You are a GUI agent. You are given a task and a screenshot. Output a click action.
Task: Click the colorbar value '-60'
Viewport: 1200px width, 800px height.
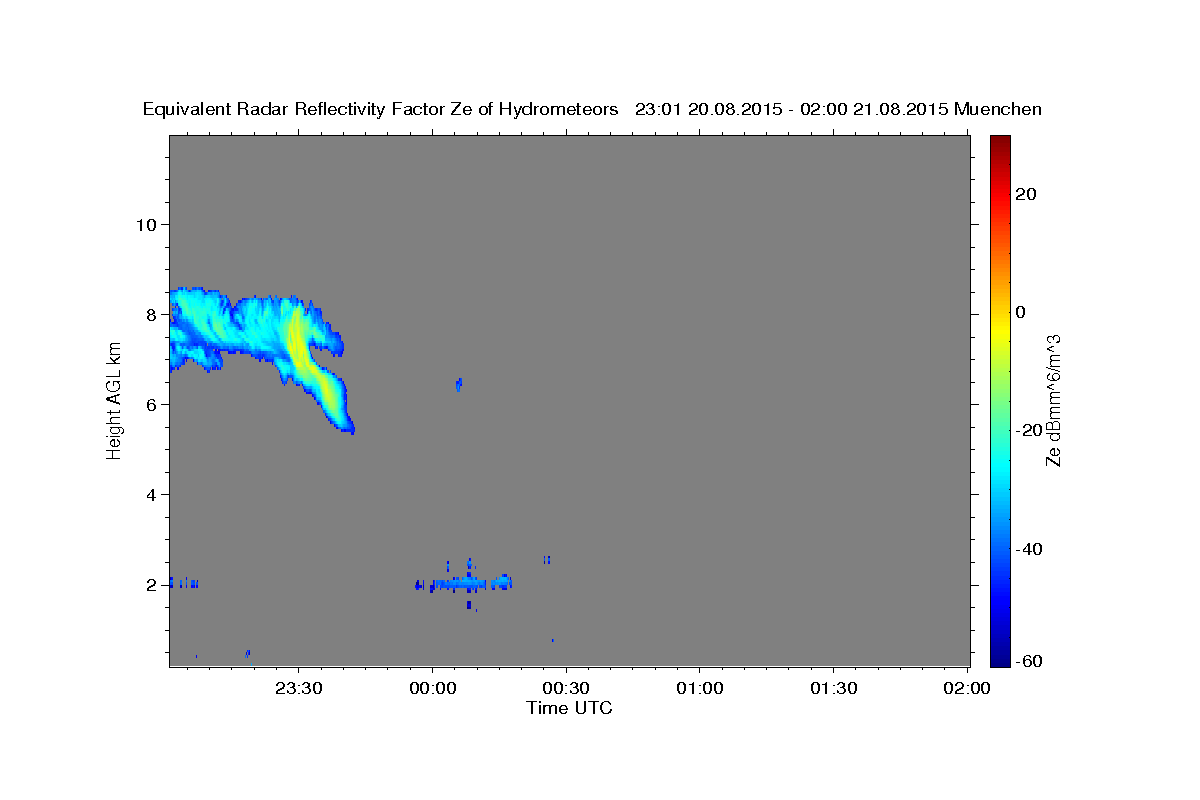1028,661
